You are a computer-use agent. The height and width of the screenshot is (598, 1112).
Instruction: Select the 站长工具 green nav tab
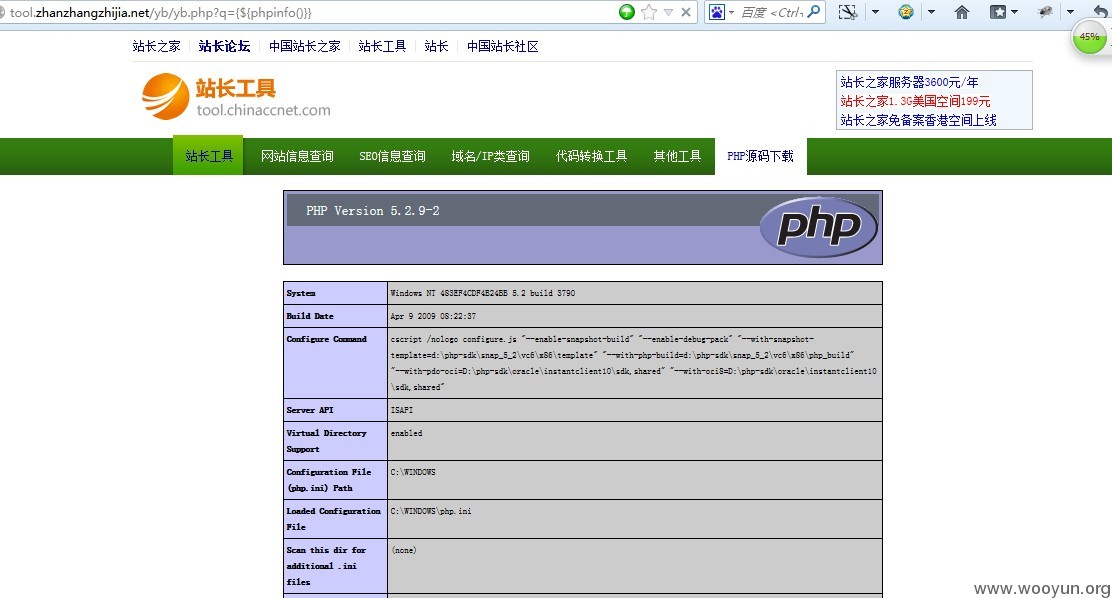pyautogui.click(x=208, y=155)
